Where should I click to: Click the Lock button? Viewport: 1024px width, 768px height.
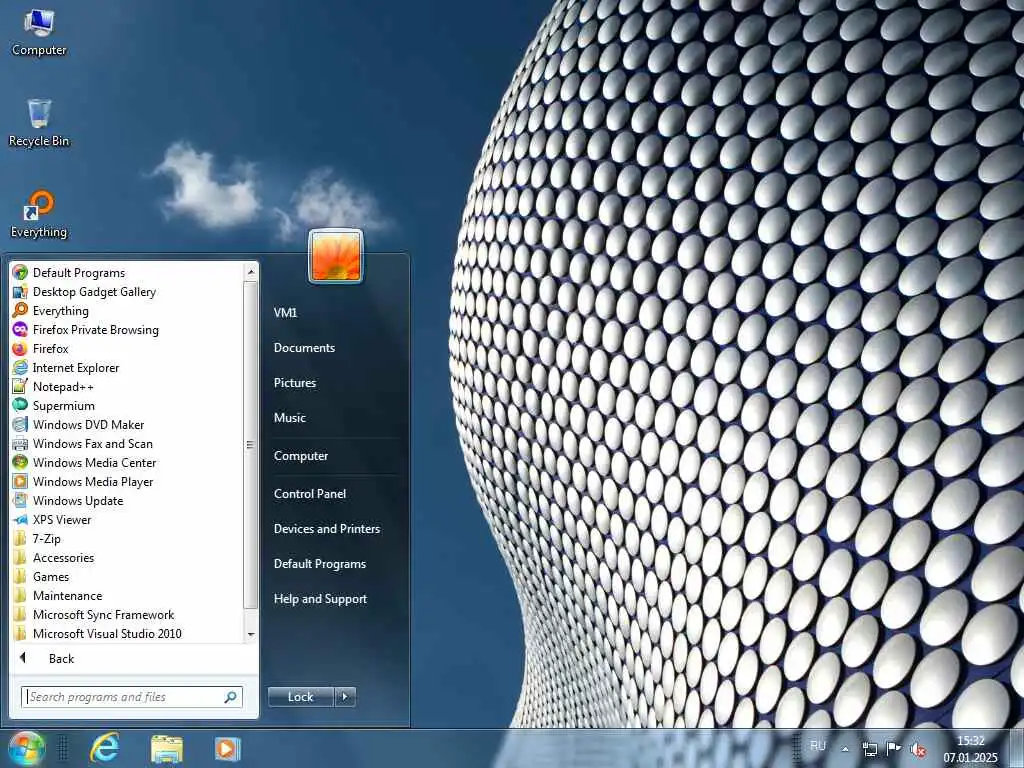click(301, 697)
